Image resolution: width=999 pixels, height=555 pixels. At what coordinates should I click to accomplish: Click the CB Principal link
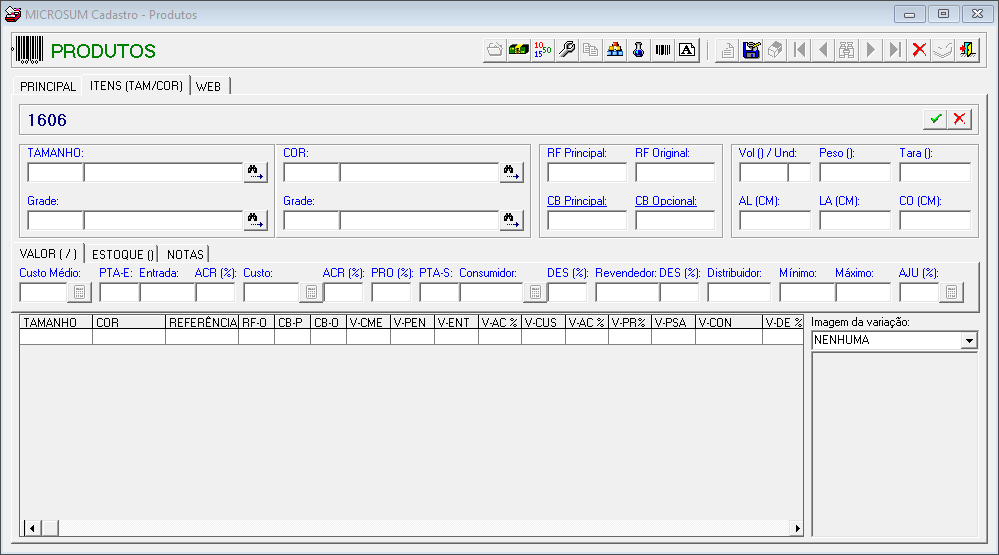click(x=577, y=201)
